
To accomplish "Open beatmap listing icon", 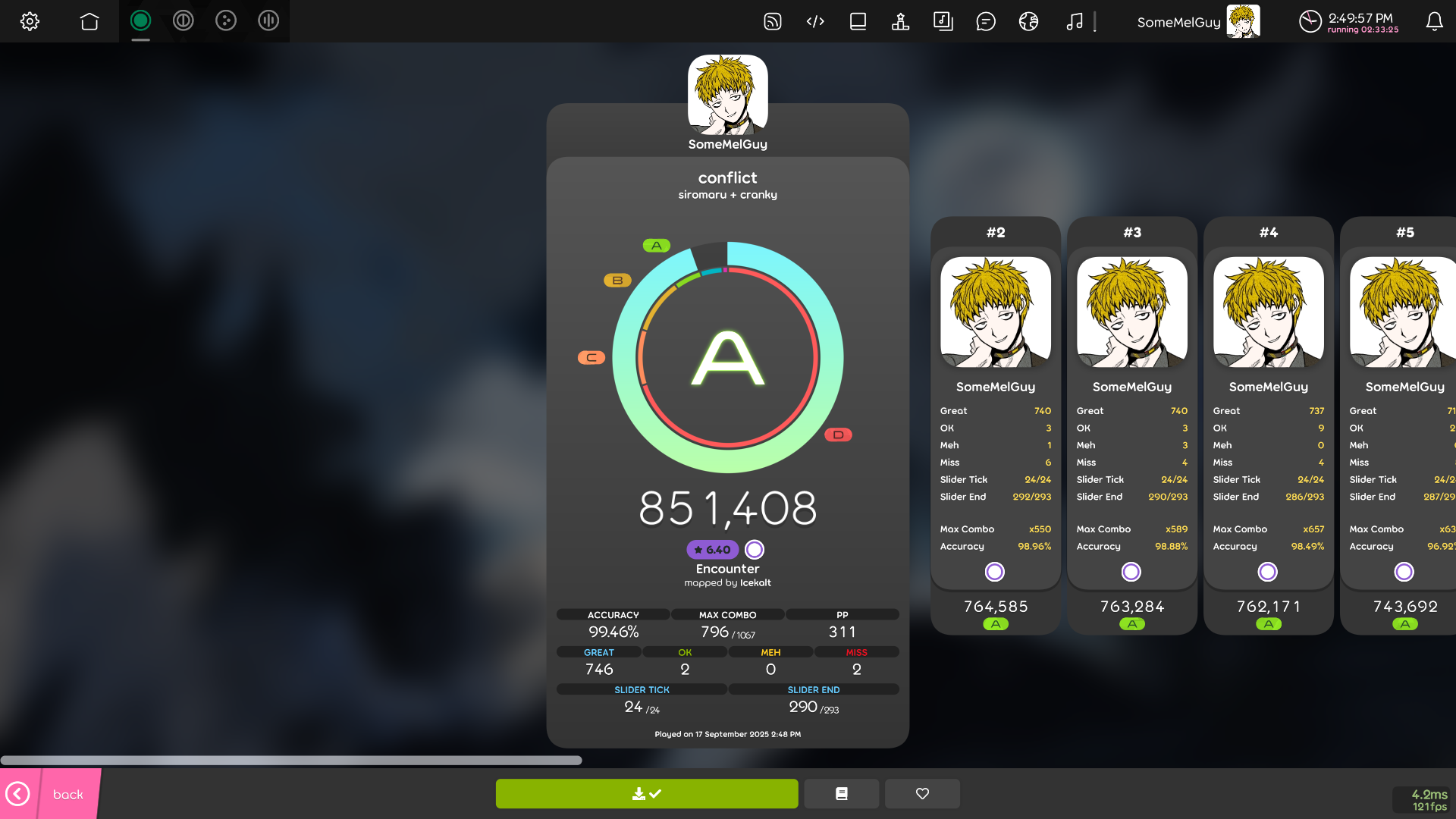I will click(943, 21).
